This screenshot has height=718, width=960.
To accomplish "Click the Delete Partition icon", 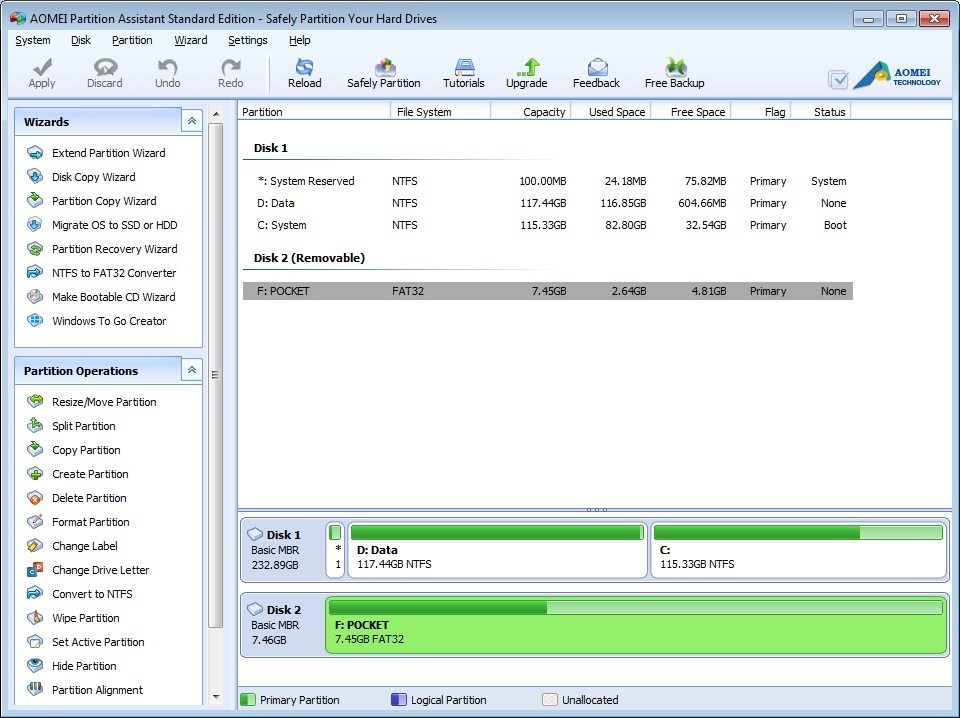I will 35,498.
